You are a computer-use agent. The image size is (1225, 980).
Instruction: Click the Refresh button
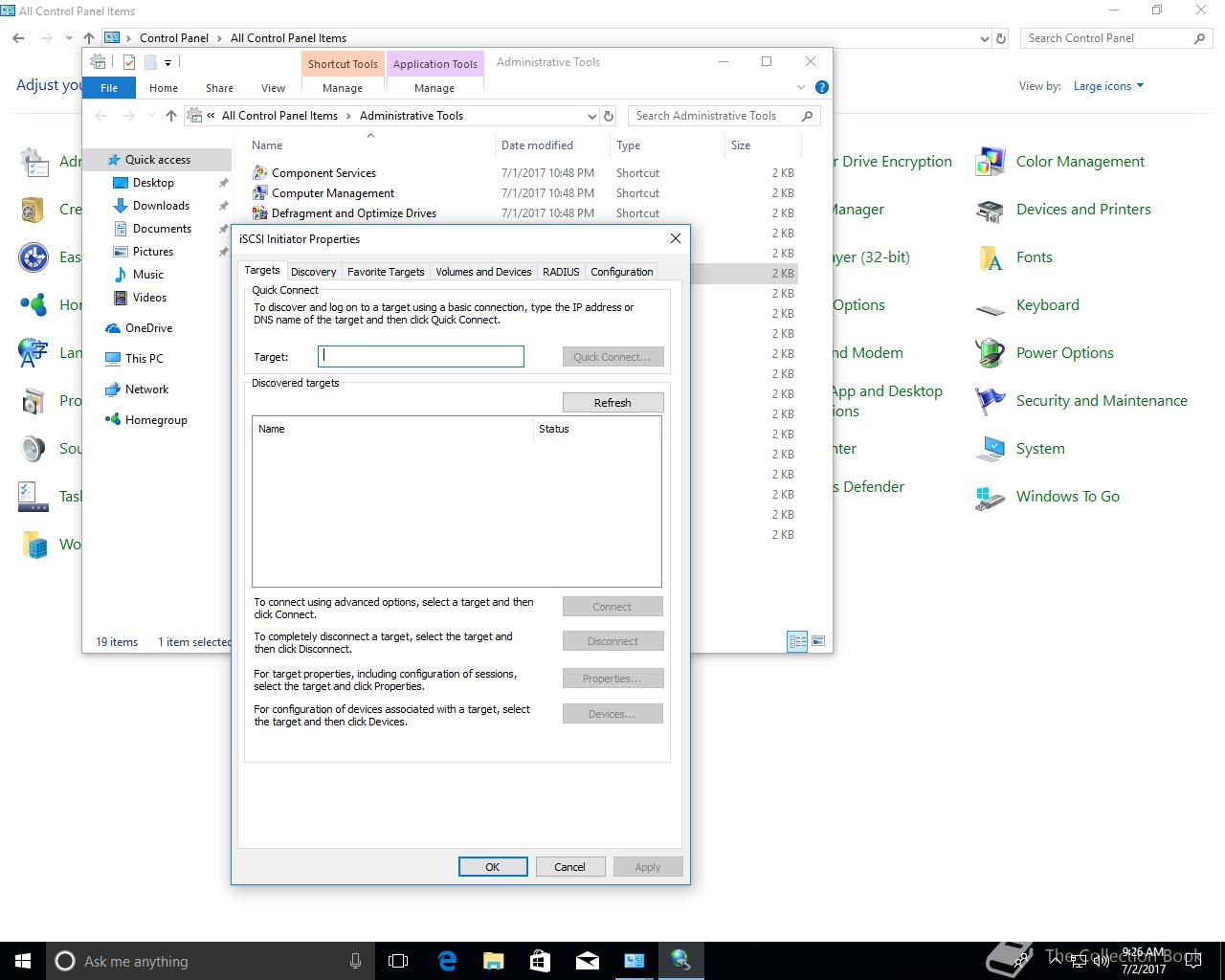[612, 403]
